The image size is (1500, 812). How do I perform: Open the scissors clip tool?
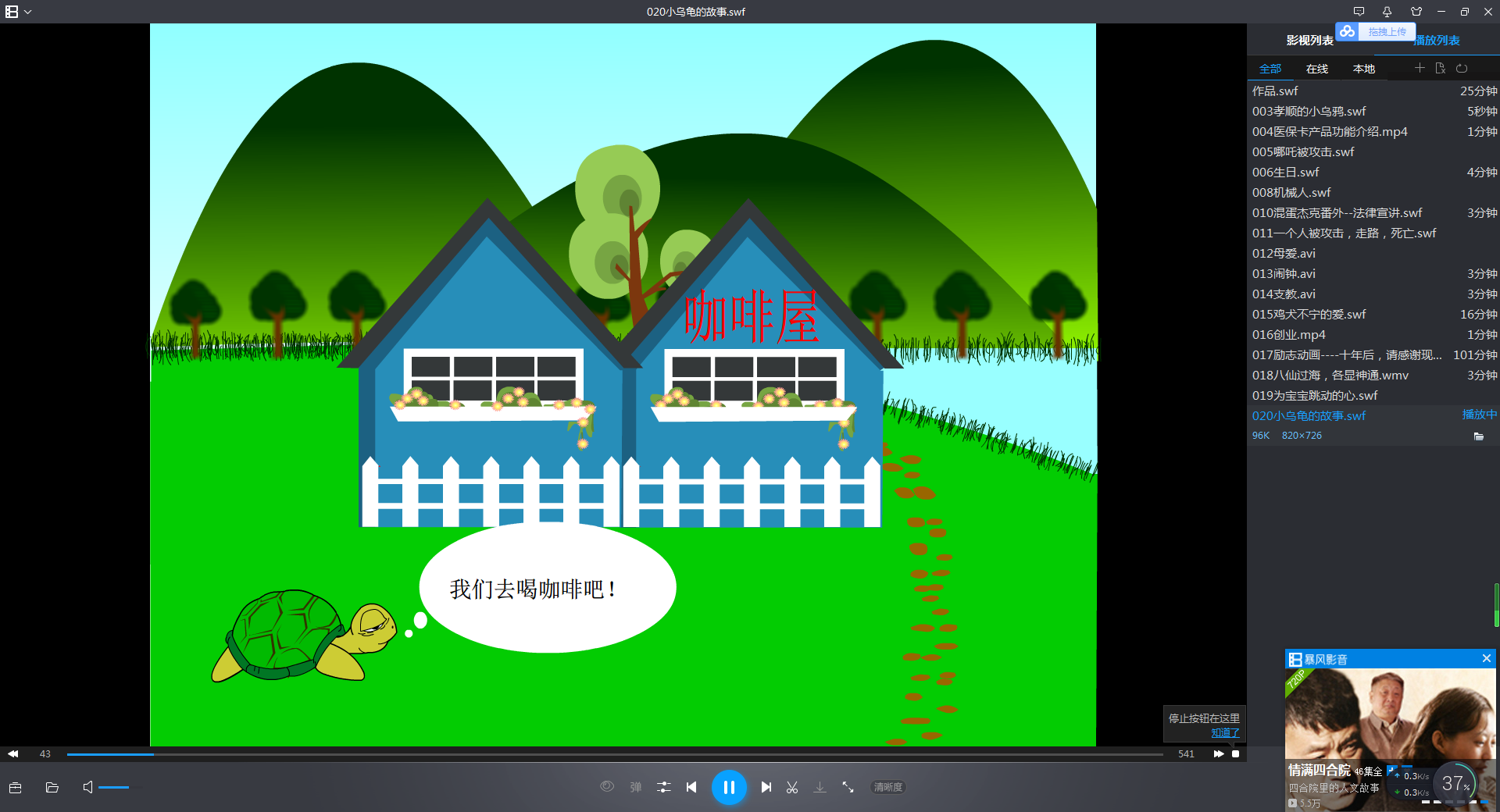(x=792, y=787)
